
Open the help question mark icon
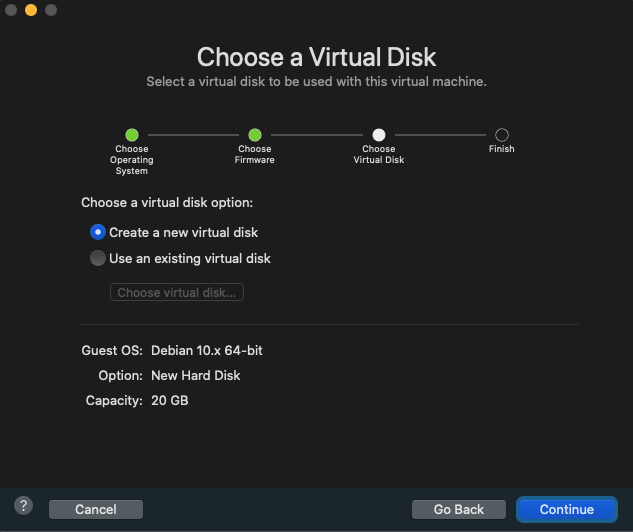24,506
